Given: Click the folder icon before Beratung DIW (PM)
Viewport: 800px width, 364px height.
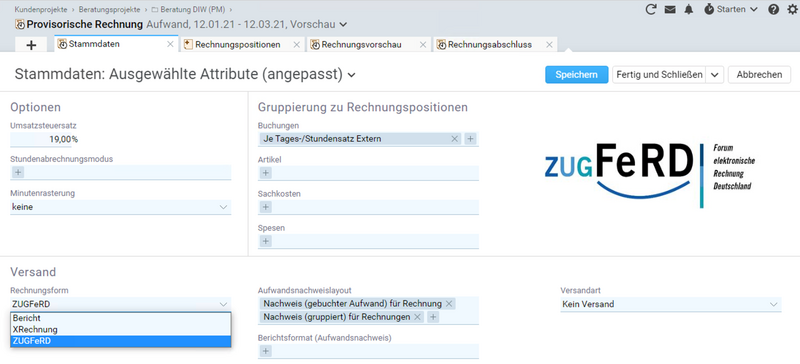Looking at the screenshot, I should pyautogui.click(x=155, y=10).
